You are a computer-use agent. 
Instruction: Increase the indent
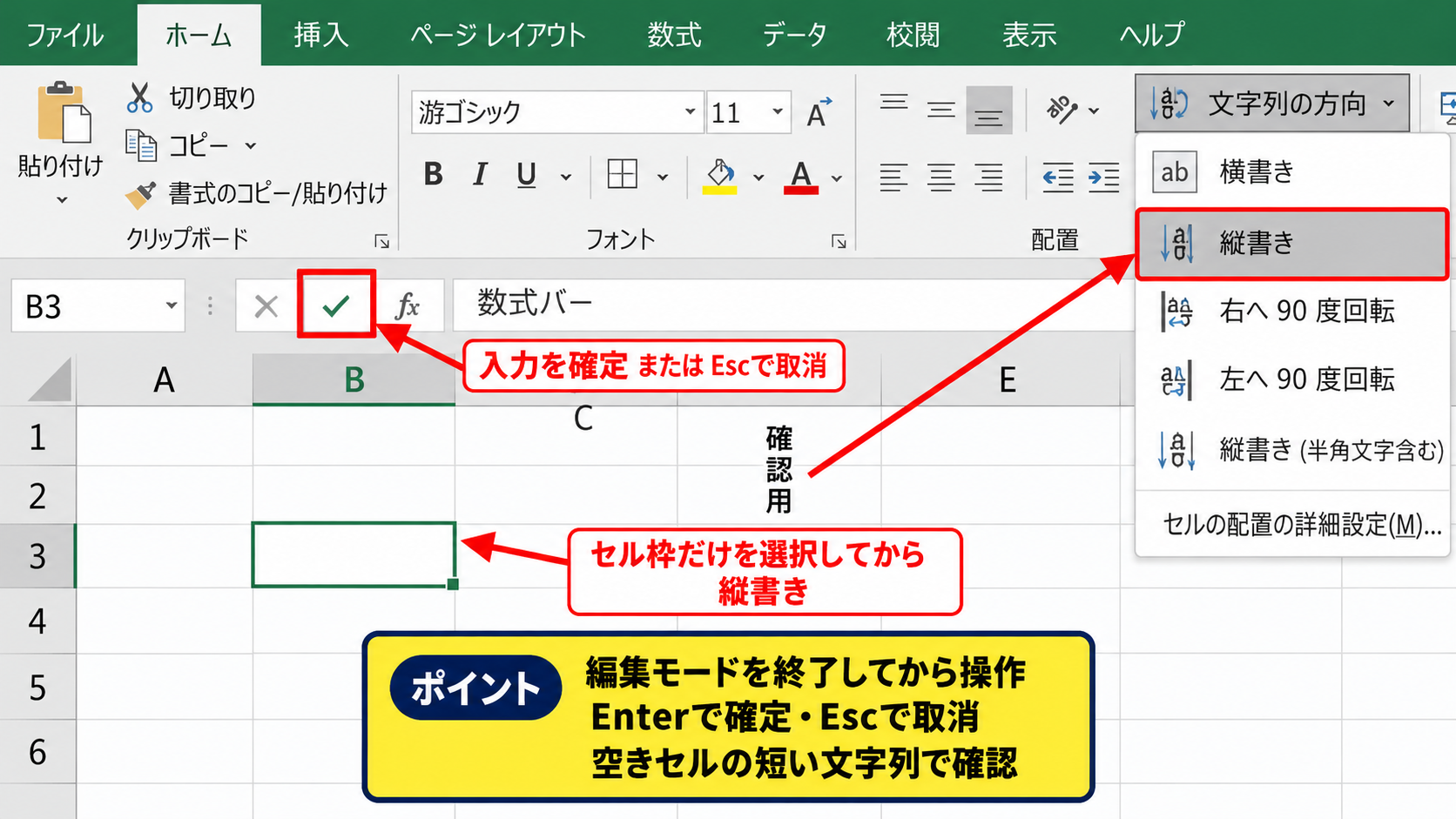[1104, 178]
